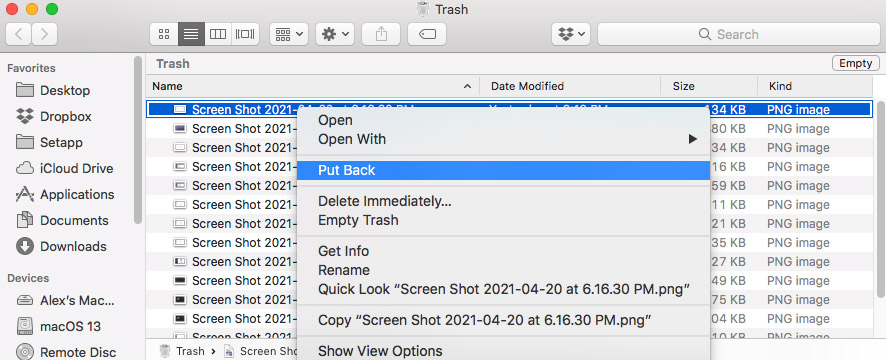Switch to icon view
This screenshot has width=886, height=360.
tap(164, 34)
